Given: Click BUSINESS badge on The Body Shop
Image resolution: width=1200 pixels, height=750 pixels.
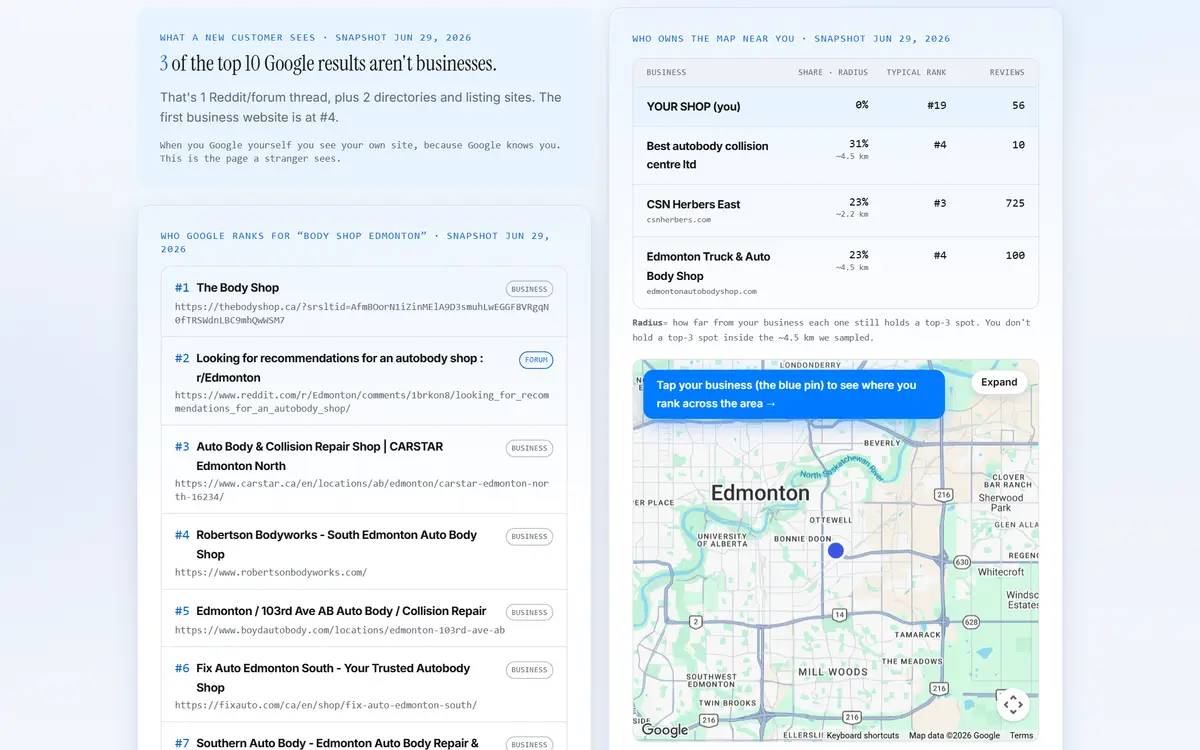Looking at the screenshot, I should point(529,289).
